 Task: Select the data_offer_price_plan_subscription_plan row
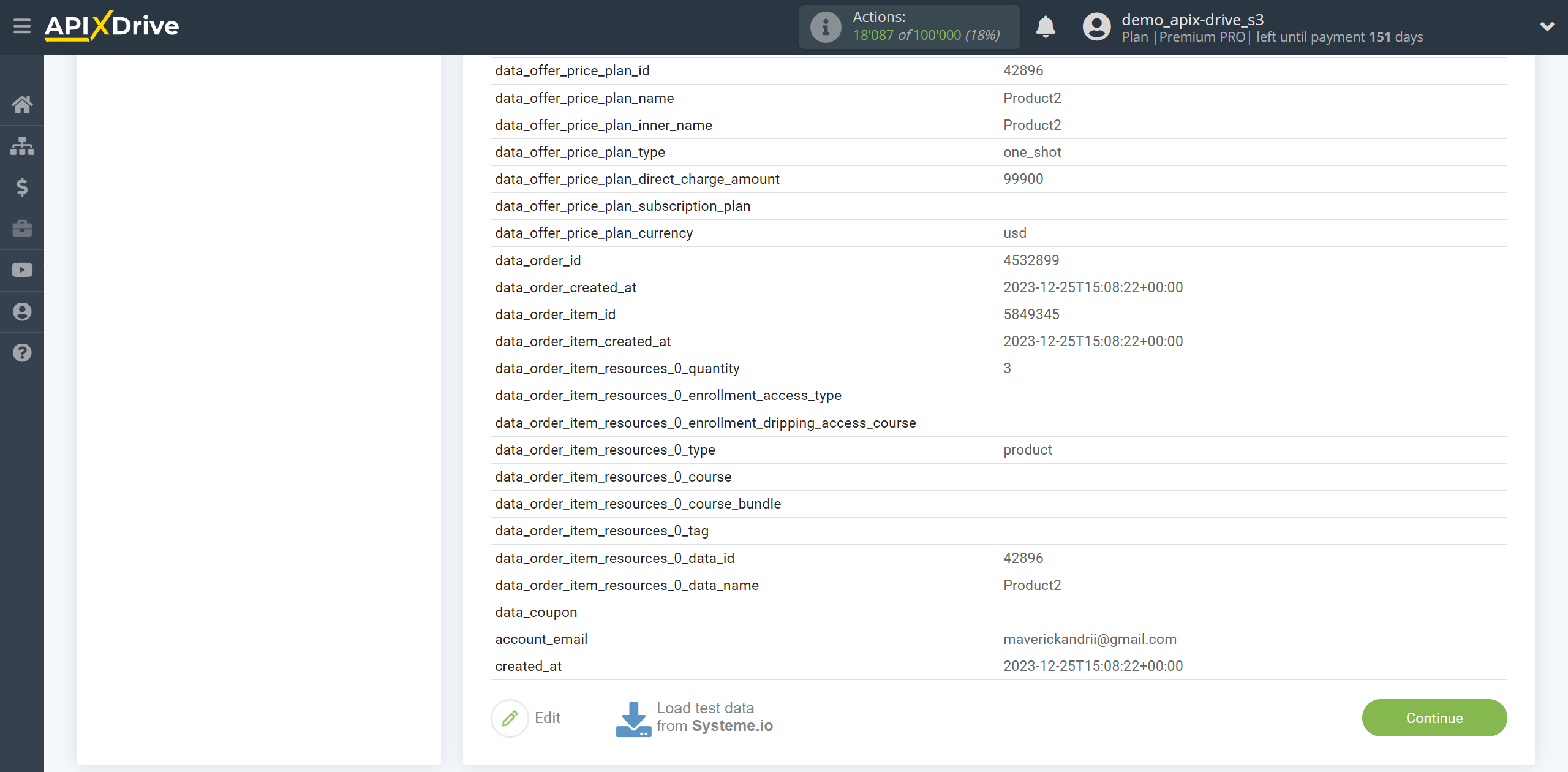tap(998, 206)
